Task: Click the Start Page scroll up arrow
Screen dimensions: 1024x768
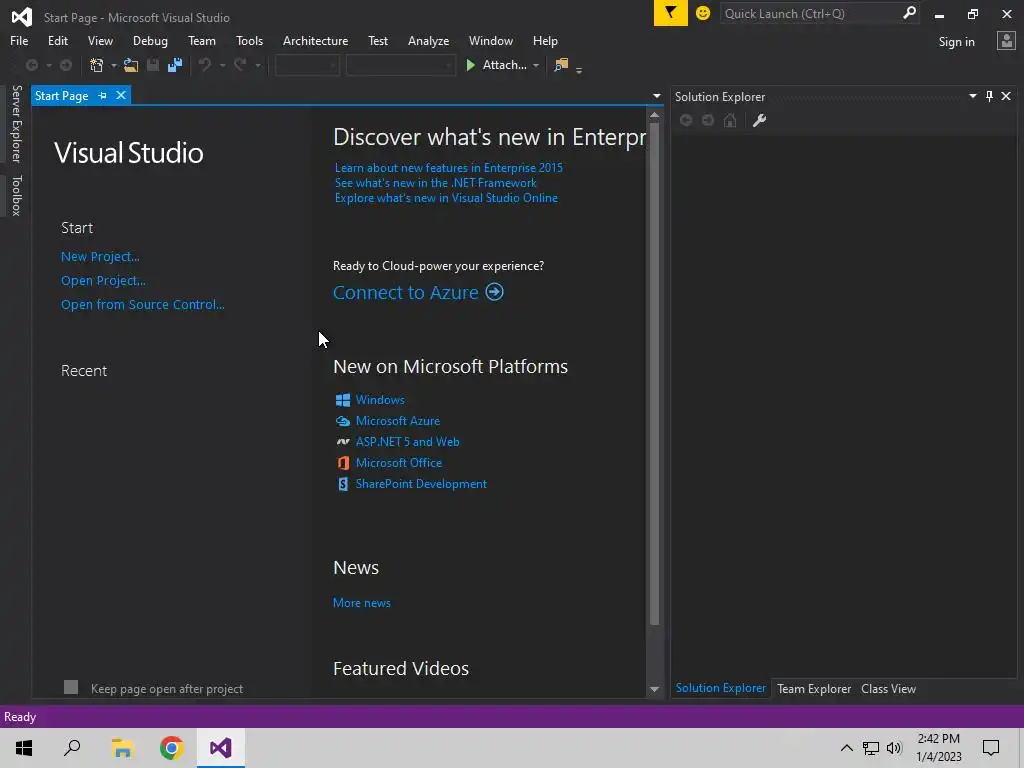Action: [654, 115]
